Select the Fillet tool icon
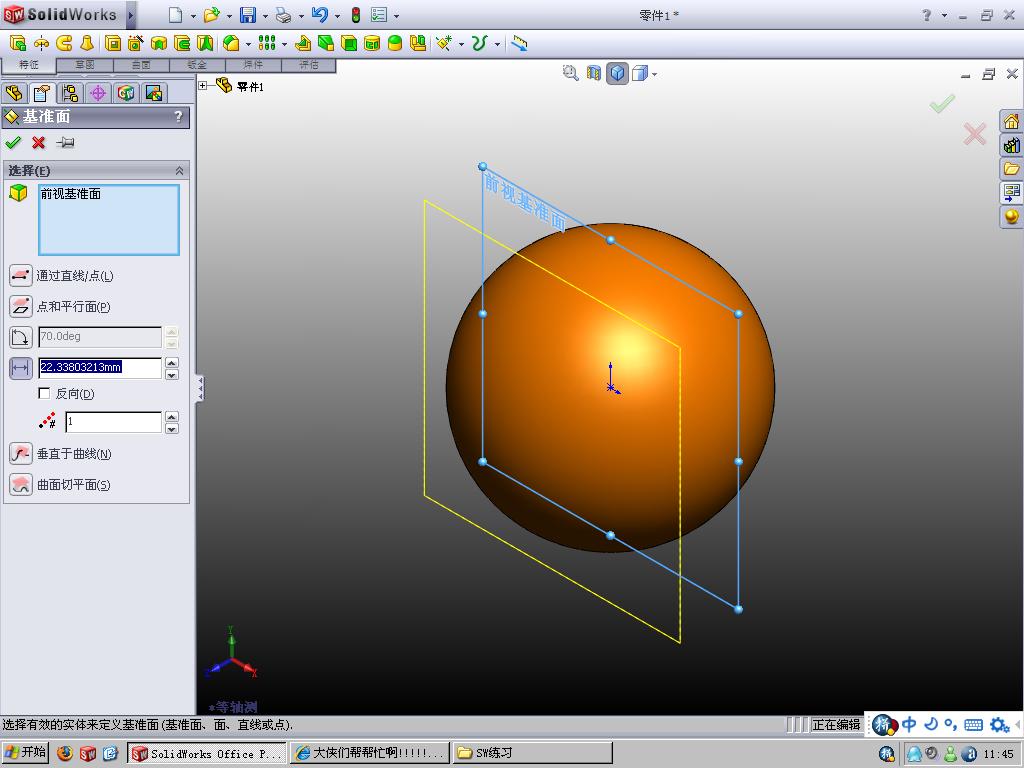The height and width of the screenshot is (768, 1024). coord(231,44)
